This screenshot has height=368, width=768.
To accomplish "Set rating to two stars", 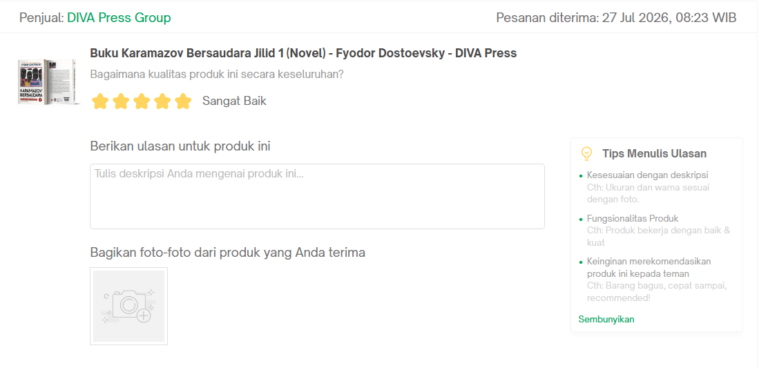I will point(121,101).
